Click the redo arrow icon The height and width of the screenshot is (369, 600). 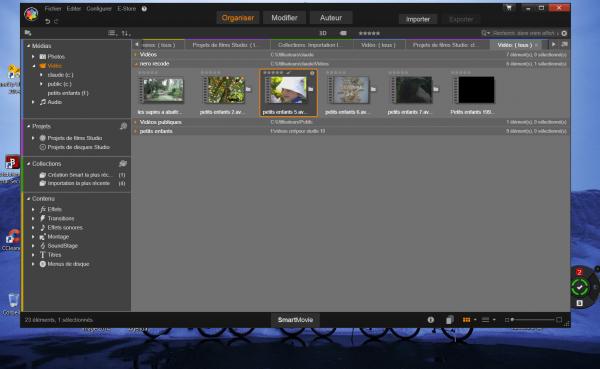56,21
